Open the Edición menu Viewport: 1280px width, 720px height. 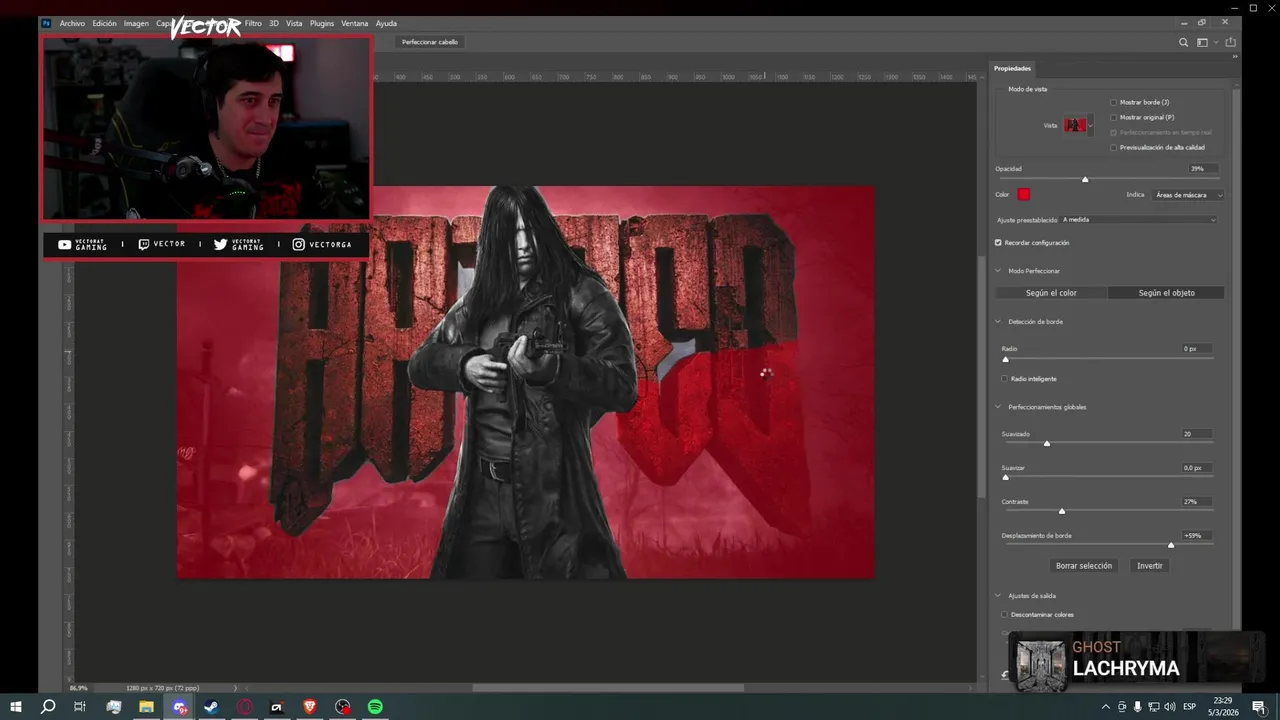tap(104, 23)
